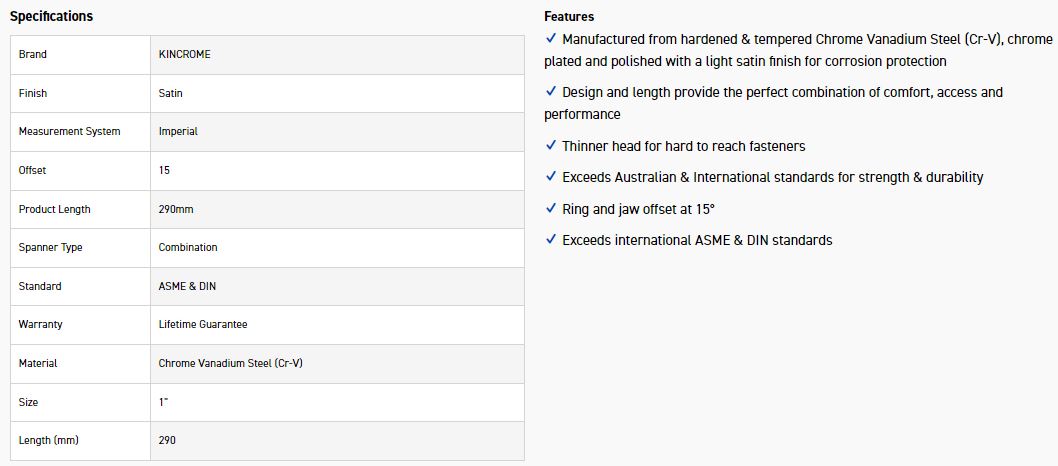Click checkmark beside Exceeds international ASME & DIN
Viewport: 1058px width, 466px height.
tap(551, 240)
